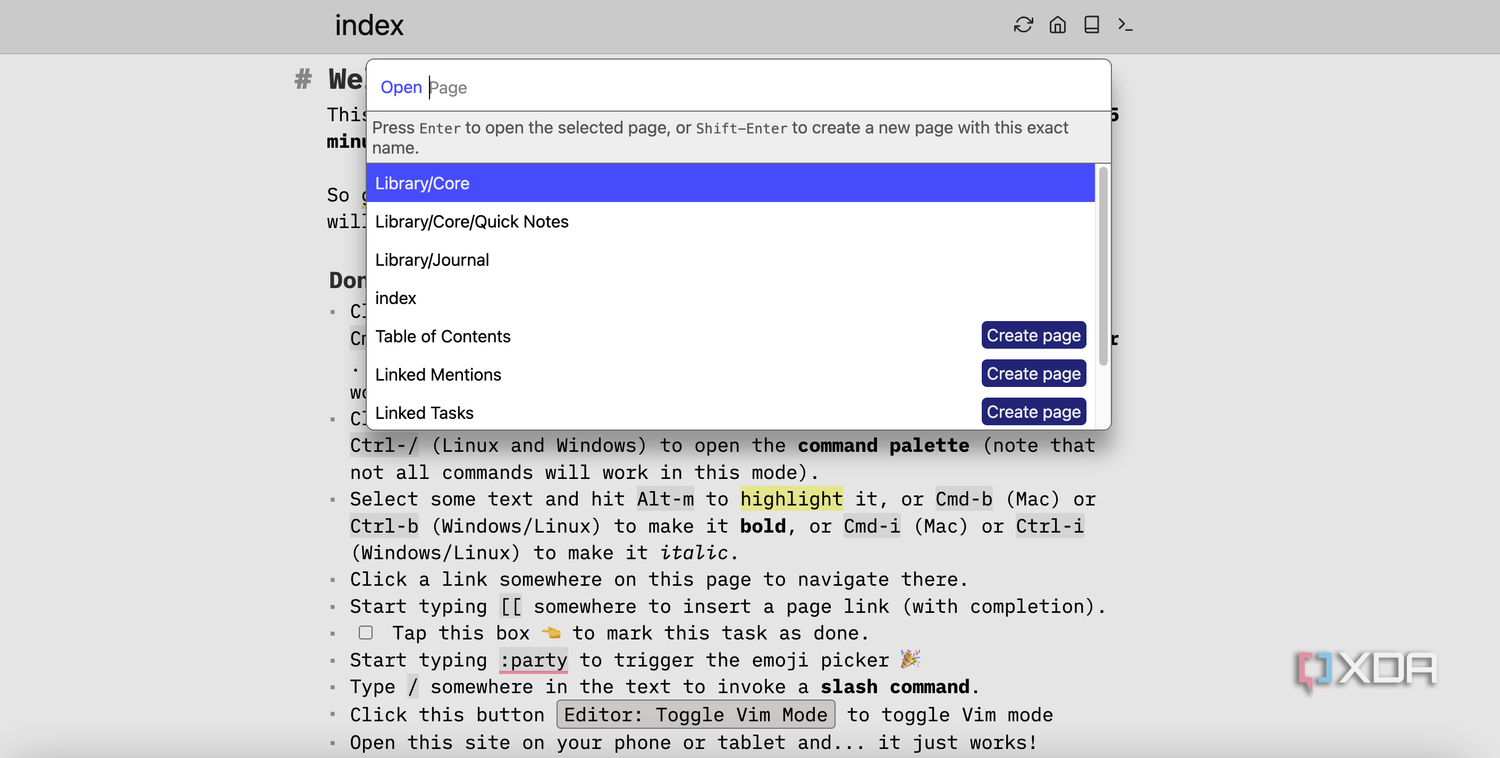The image size is (1500, 758).
Task: Click the 'Alt-m' shortcut text
Action: [x=665, y=499]
